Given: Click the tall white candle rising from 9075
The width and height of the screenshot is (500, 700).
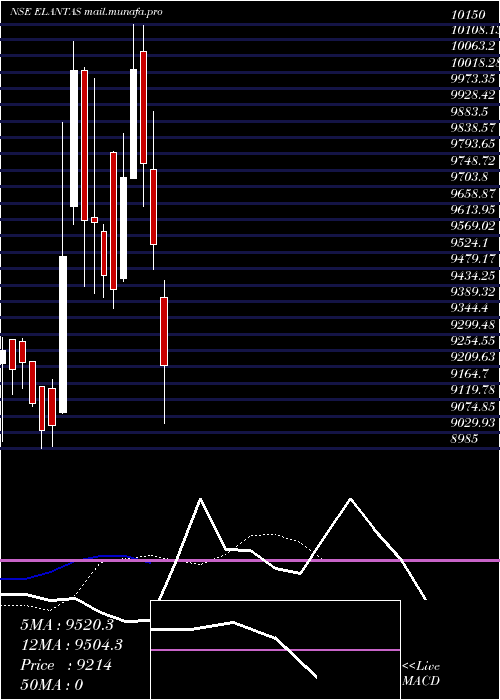Looking at the screenshot, I should (63, 334).
